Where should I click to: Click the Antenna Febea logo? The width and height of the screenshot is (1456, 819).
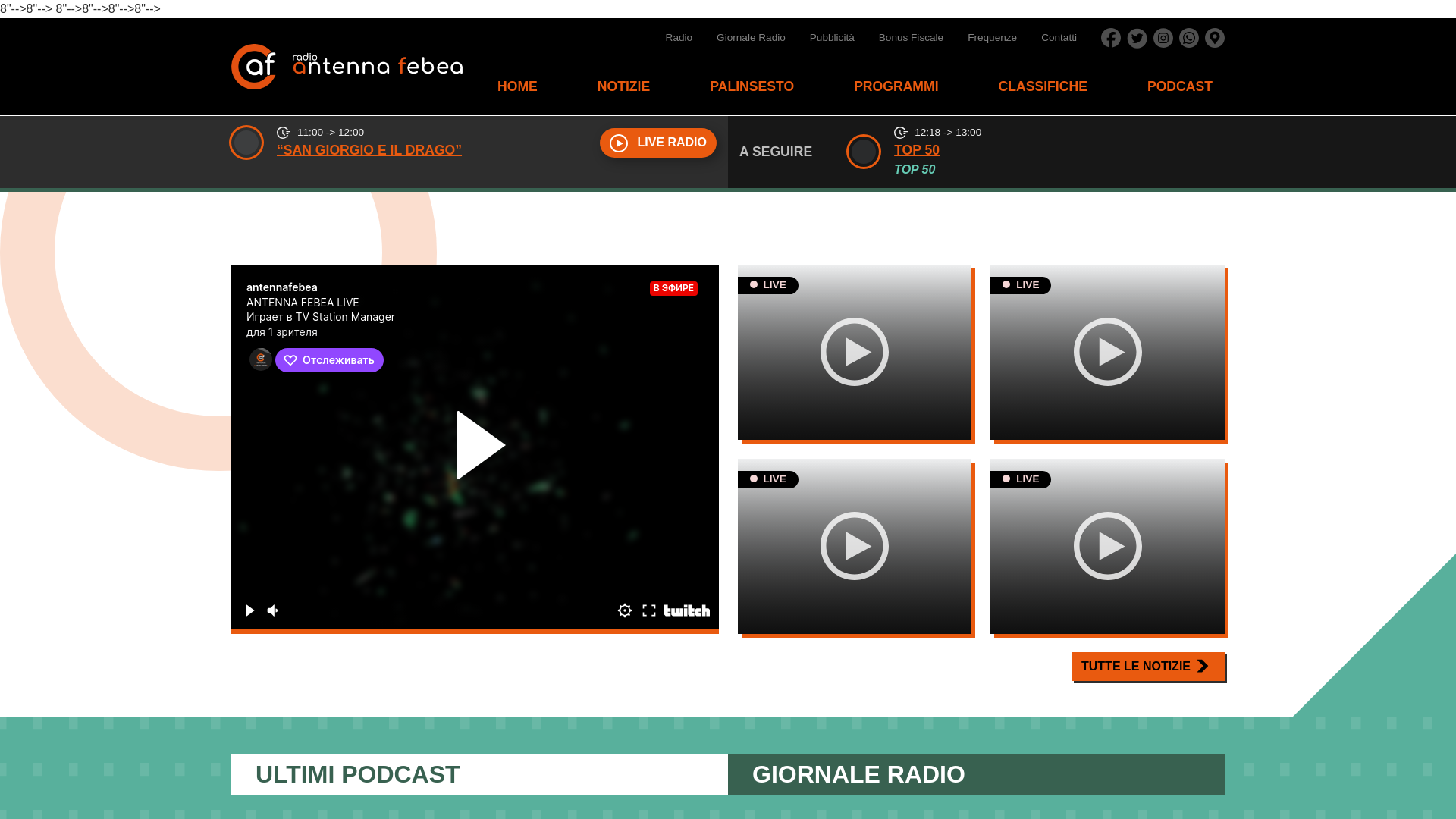347,67
